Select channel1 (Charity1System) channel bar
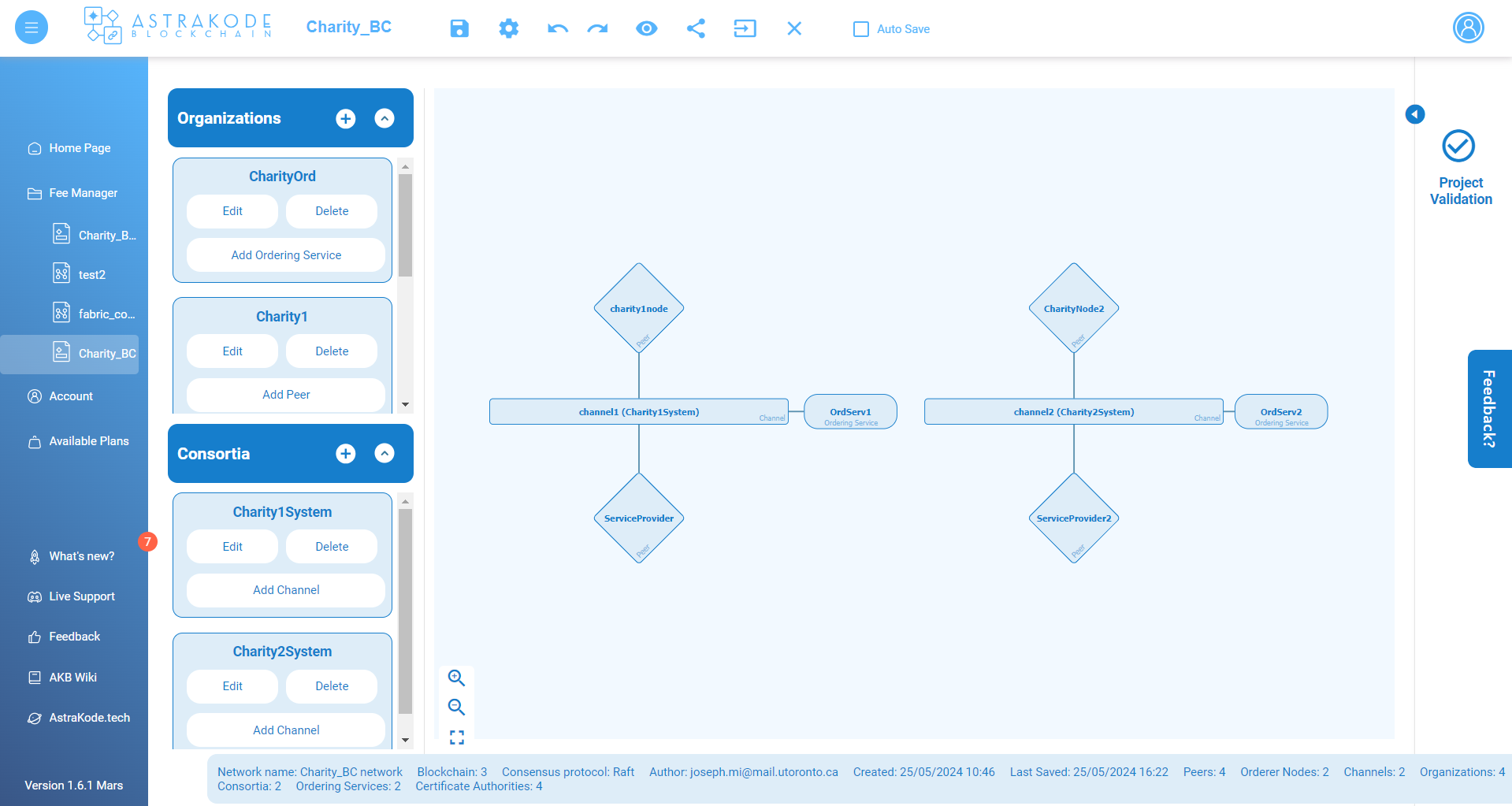 coord(639,411)
